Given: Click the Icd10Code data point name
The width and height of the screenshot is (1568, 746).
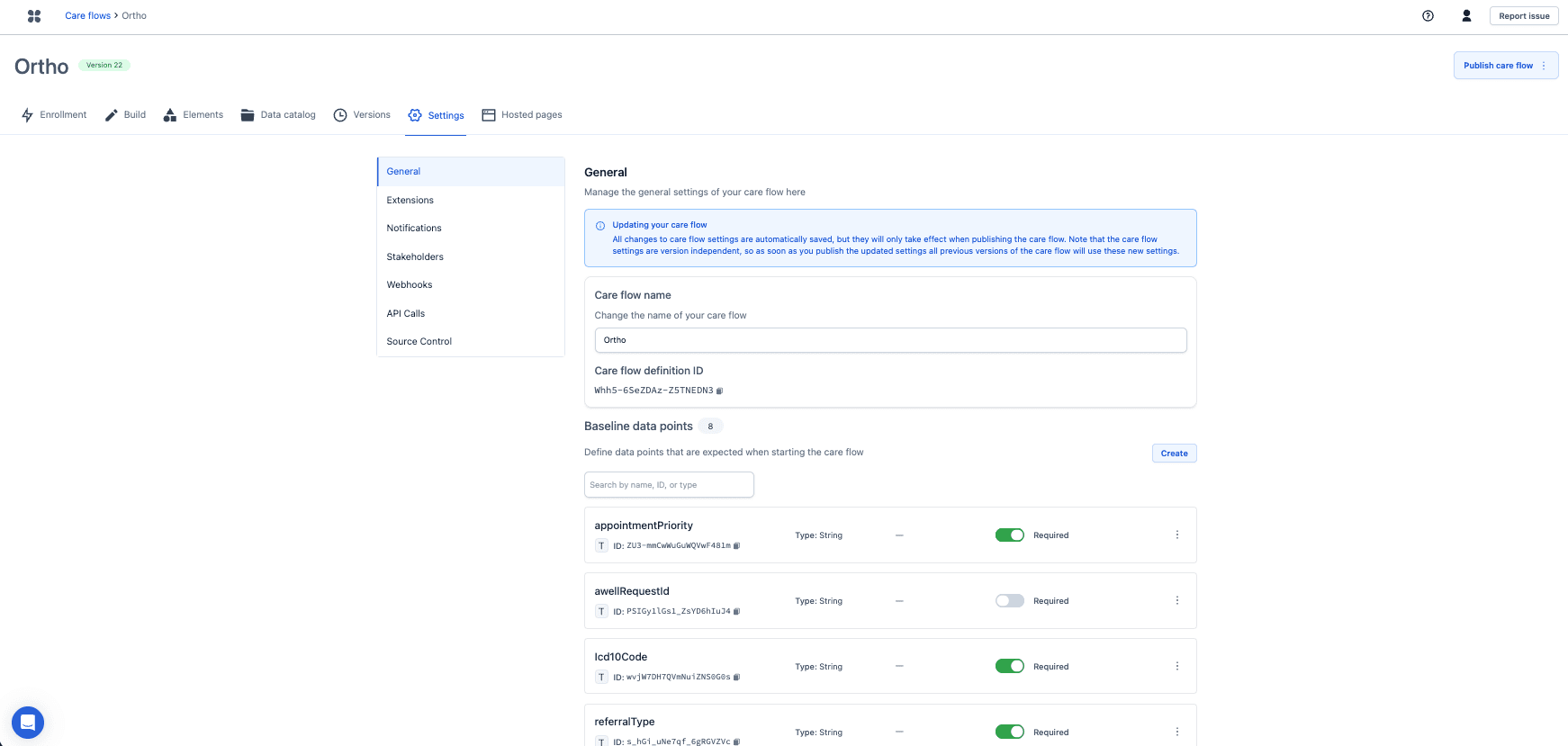Looking at the screenshot, I should (x=621, y=657).
